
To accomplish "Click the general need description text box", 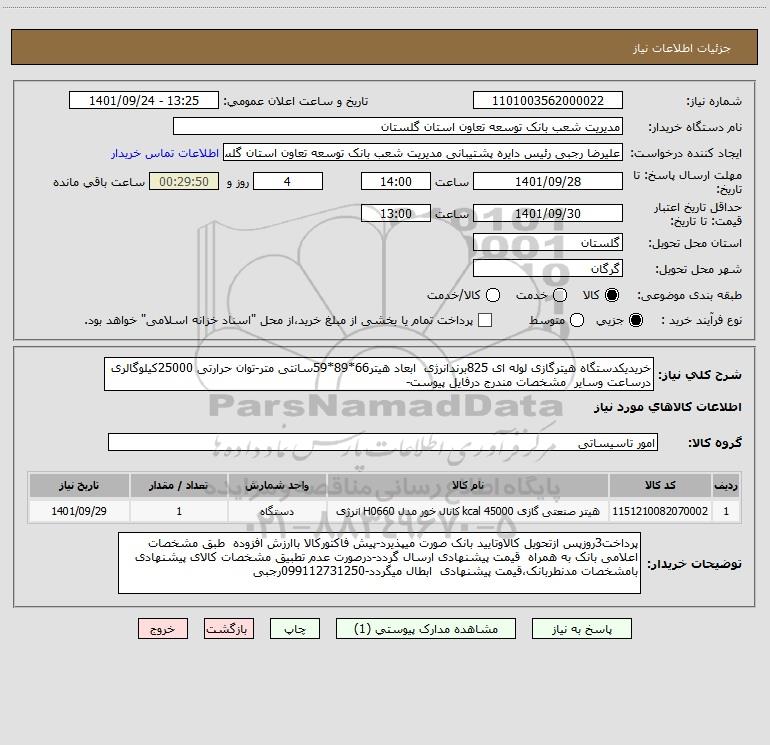I will click(379, 374).
